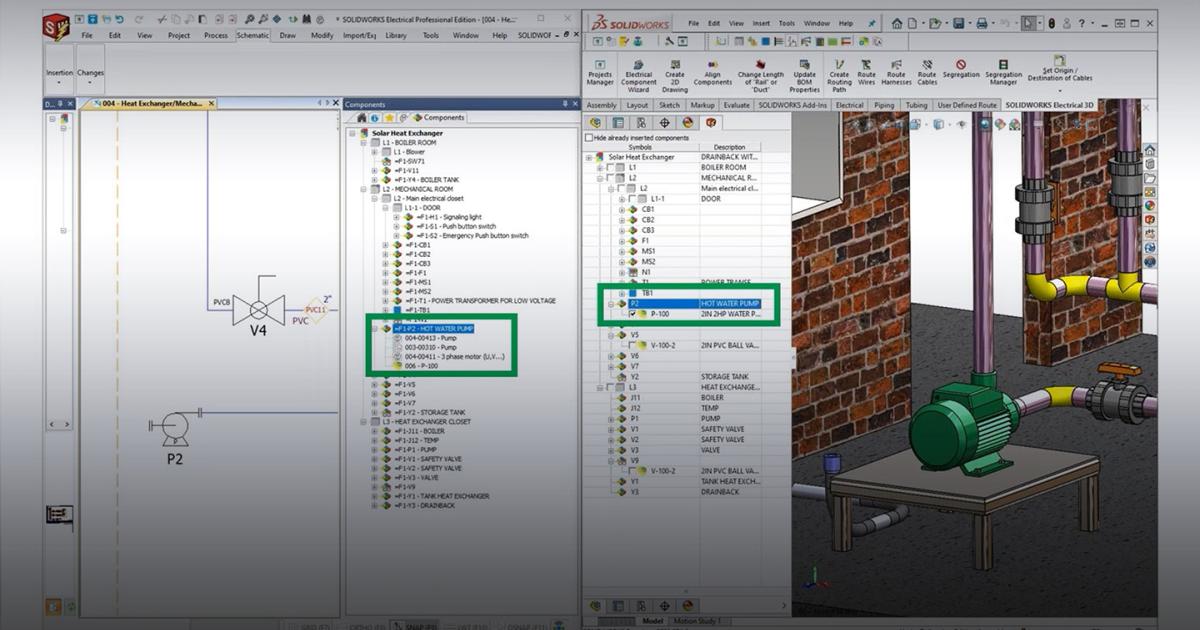Screen dimensions: 1200x630
Task: Collapse the =F1-P2 HOT WATER PUMP item
Action: tap(374, 328)
